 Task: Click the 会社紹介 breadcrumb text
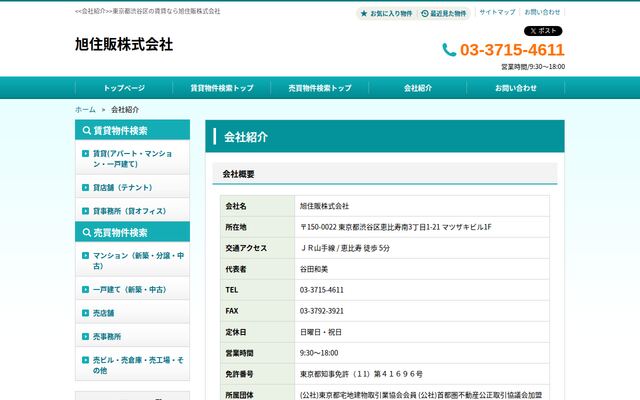coord(125,109)
